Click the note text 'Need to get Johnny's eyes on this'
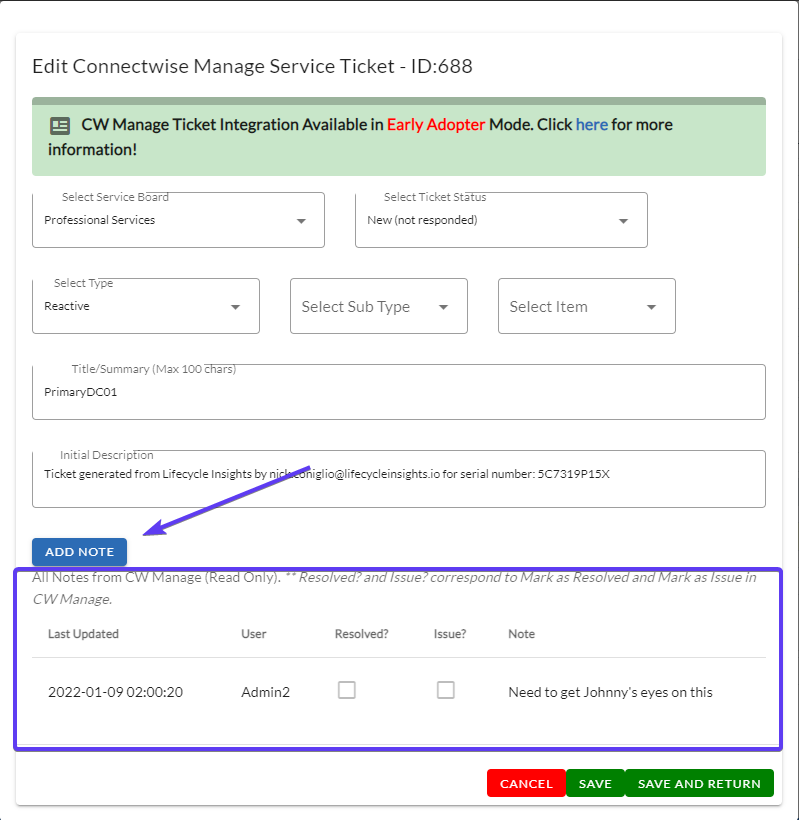Screen dimensions: 799x820 click(610, 692)
